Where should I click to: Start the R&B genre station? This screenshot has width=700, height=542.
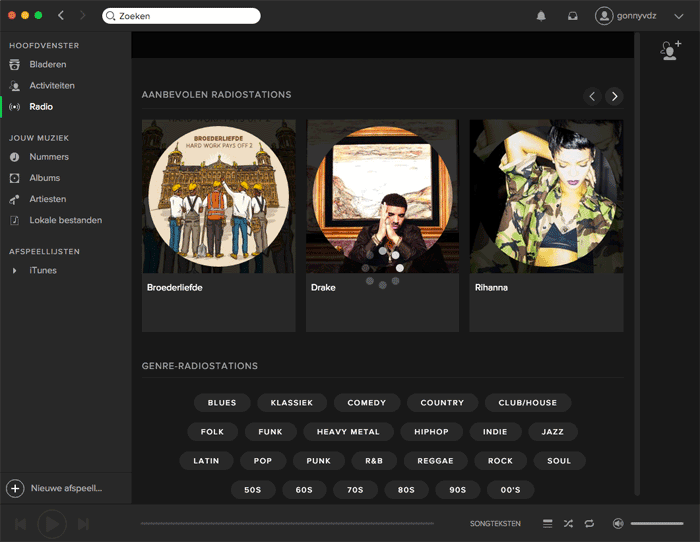[374, 461]
